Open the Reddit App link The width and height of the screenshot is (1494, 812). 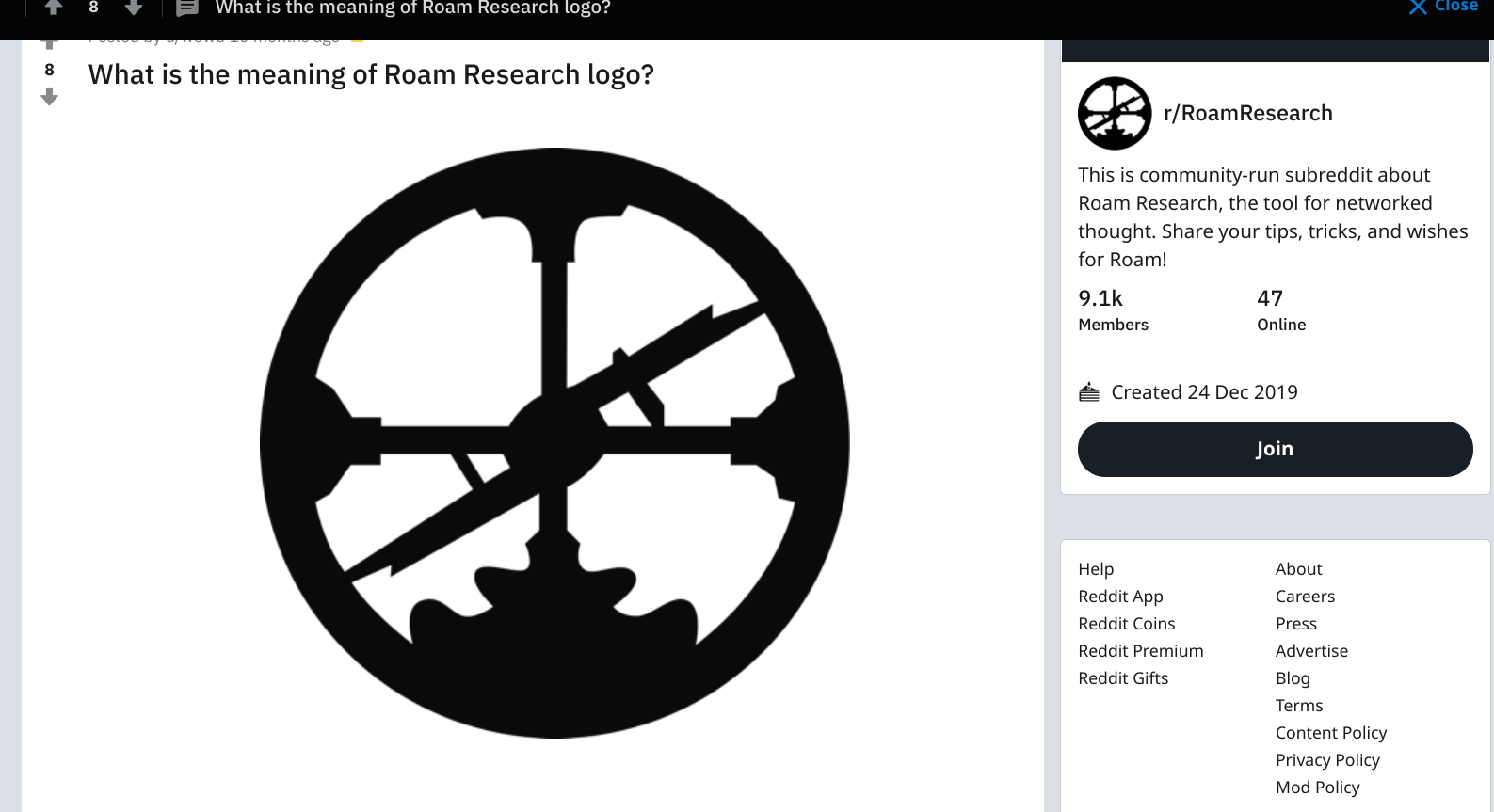pyautogui.click(x=1121, y=597)
